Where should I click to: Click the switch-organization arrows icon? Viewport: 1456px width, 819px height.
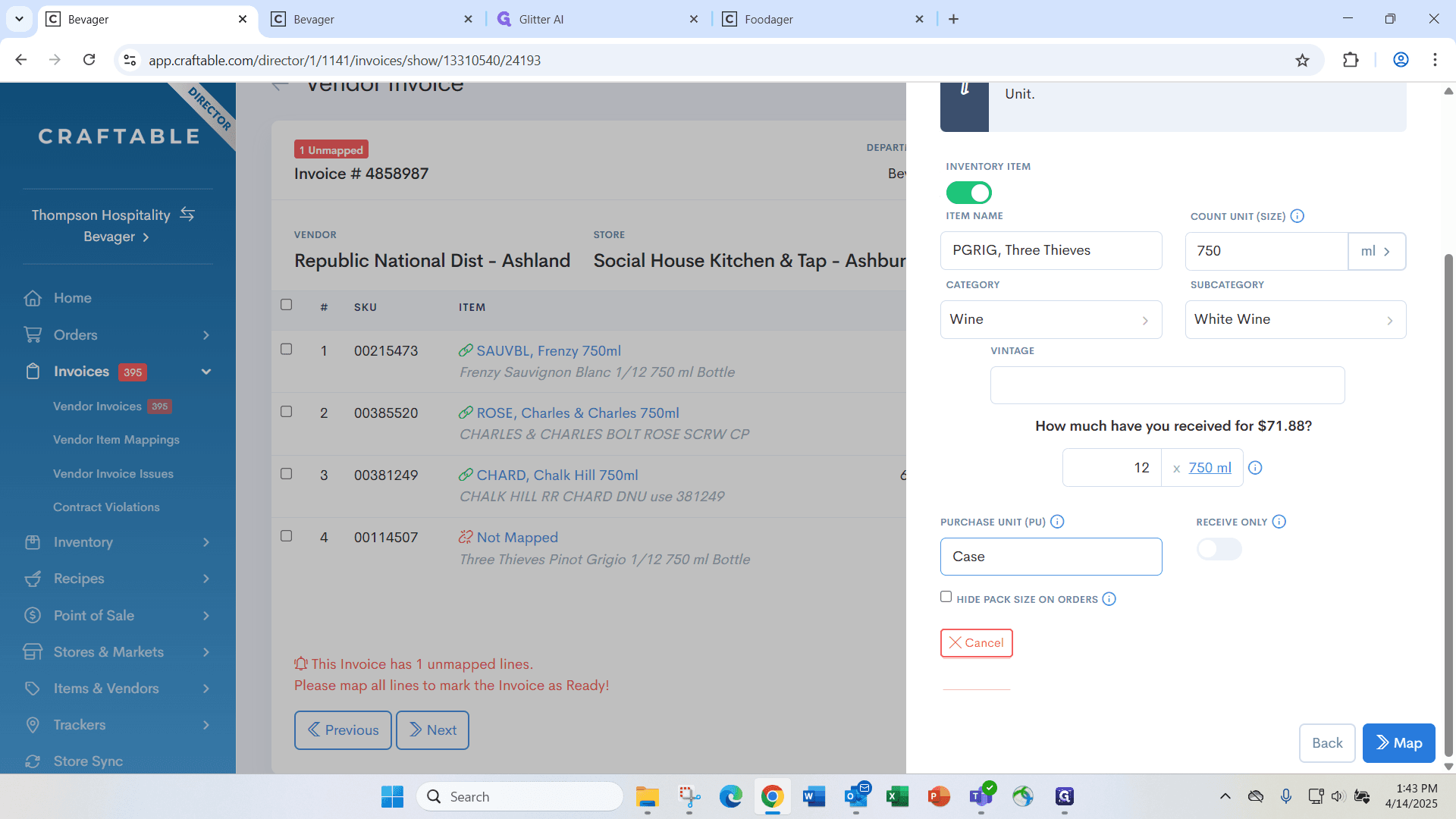point(187,215)
